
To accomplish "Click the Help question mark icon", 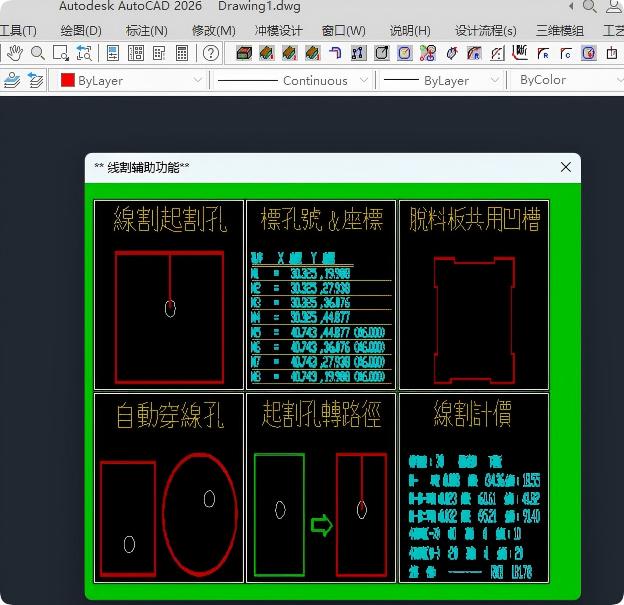I will 211,53.
